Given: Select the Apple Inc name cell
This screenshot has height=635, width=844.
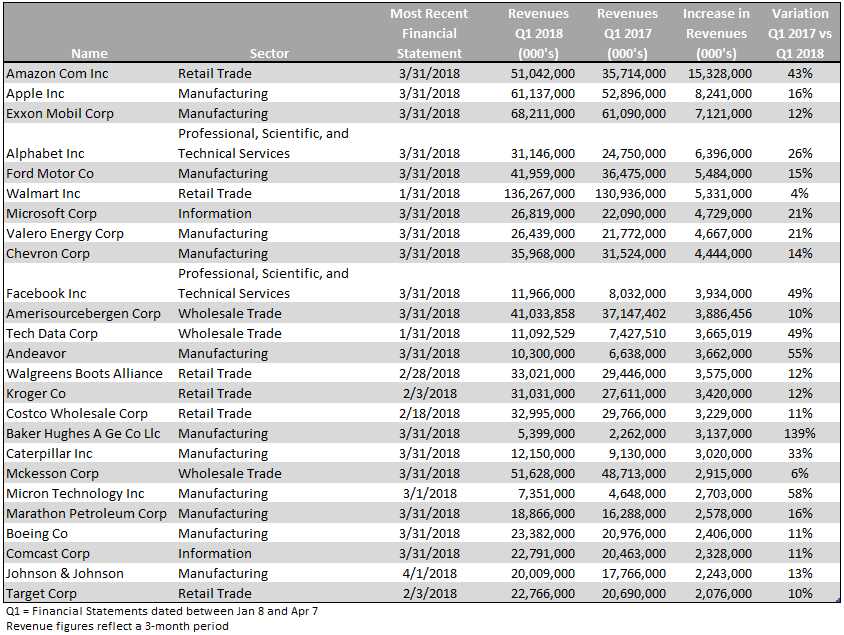Looking at the screenshot, I should [x=35, y=94].
